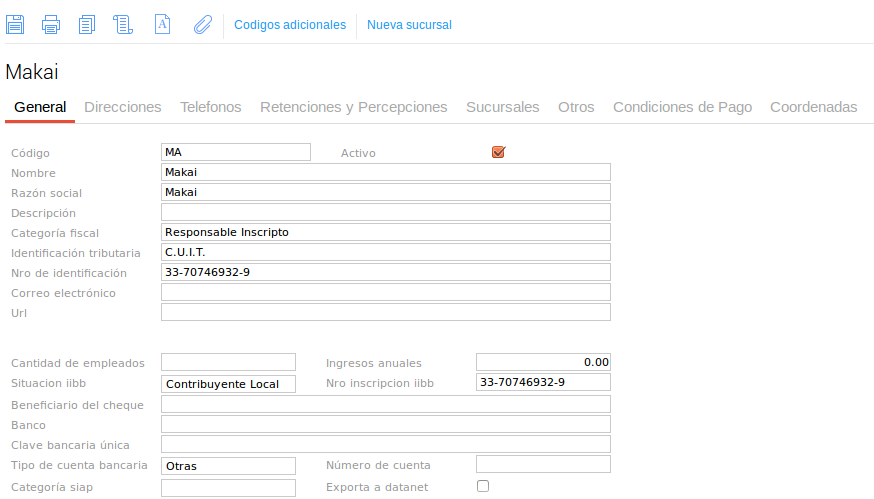874x499 pixels.
Task: Click the Nro inscripcion iibb field
Action: click(543, 382)
